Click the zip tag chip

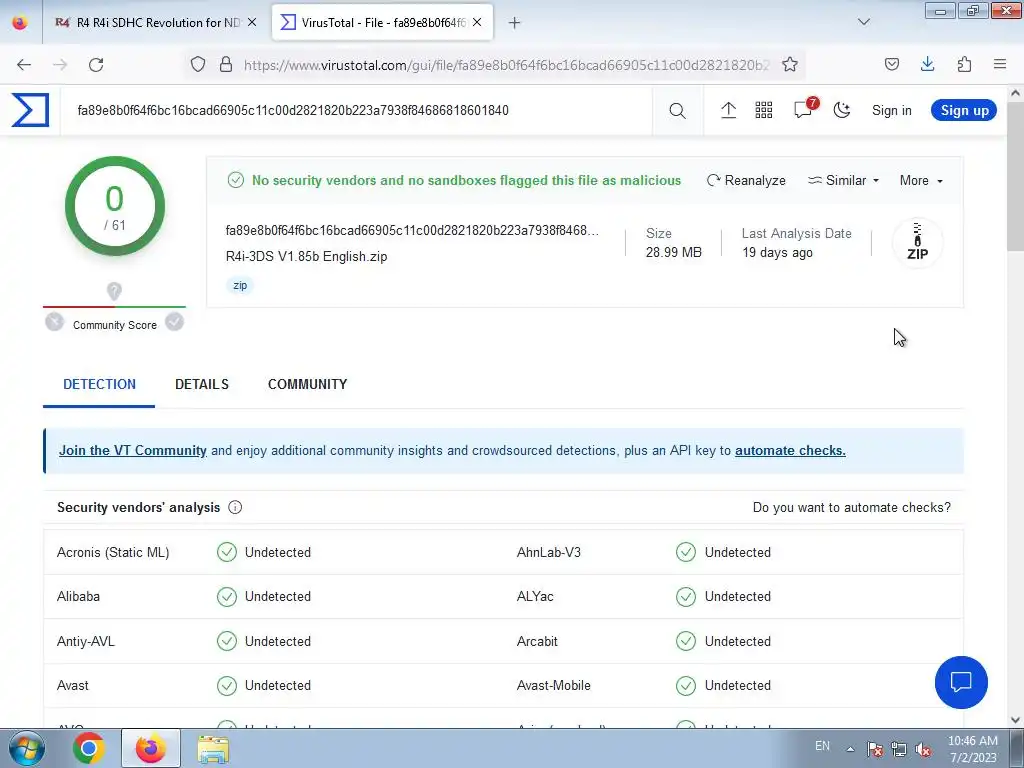coord(240,285)
